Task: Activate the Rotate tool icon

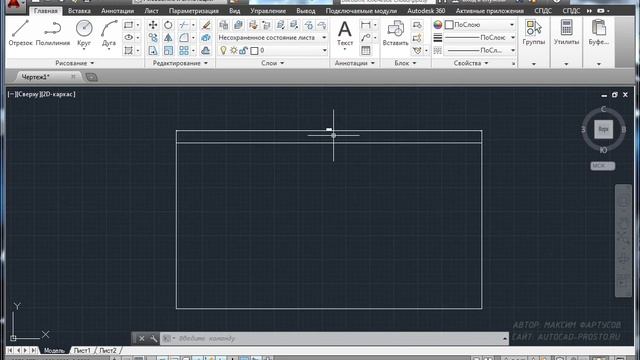Action: (x=168, y=25)
